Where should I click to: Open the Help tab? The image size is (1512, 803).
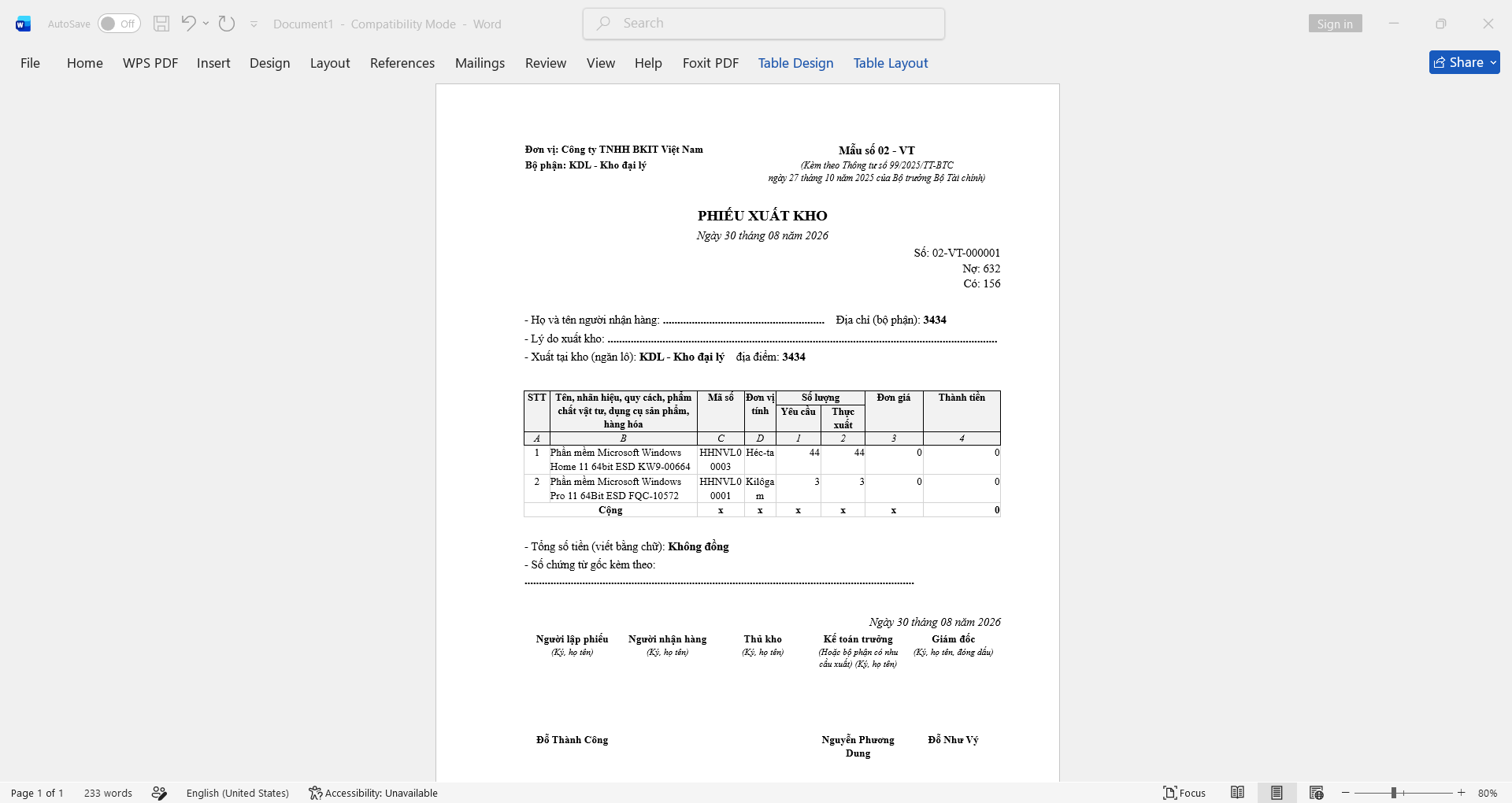point(648,63)
